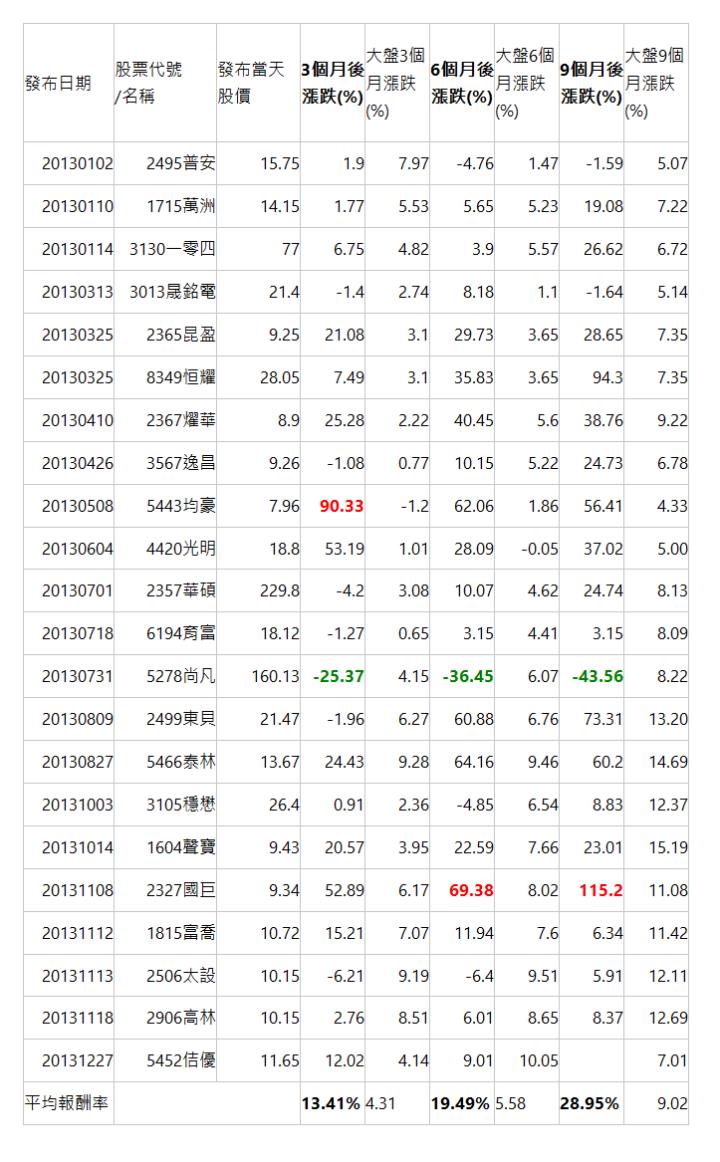Click the date cell 20131113
The height and width of the screenshot is (1162, 720).
click(x=78, y=977)
